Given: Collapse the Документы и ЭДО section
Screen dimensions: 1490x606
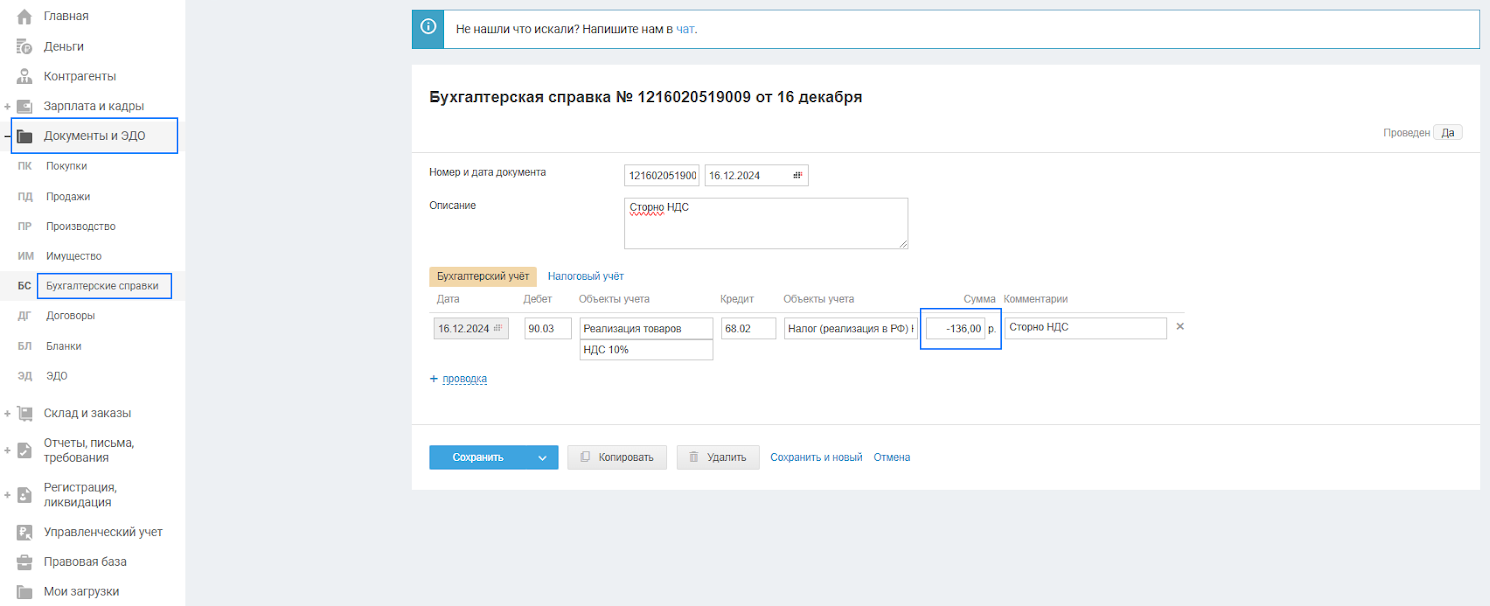Looking at the screenshot, I should click(x=7, y=136).
